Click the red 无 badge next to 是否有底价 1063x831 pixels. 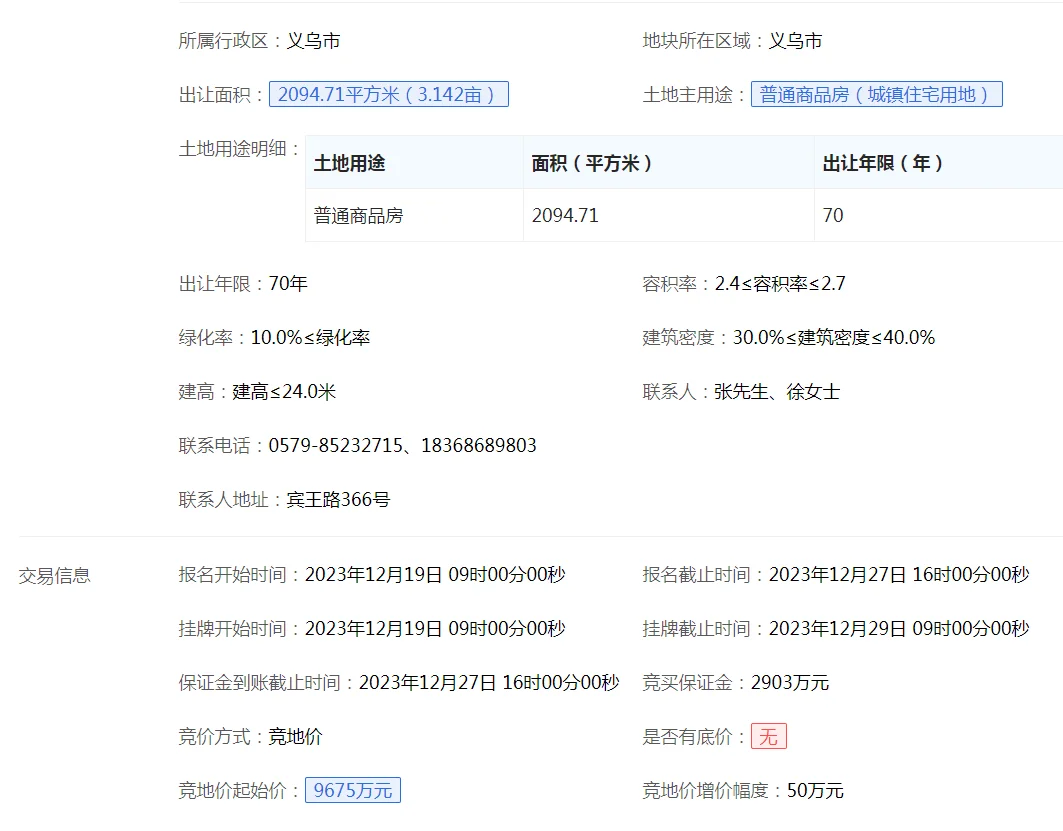pos(768,737)
